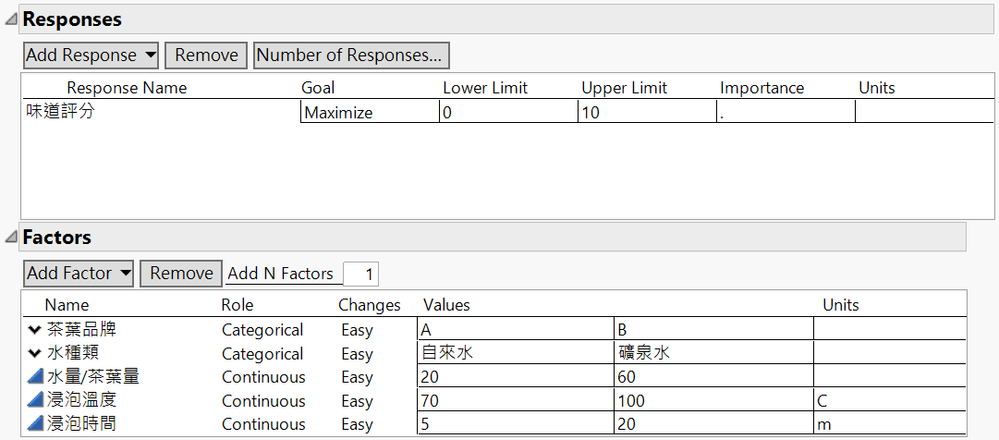Collapse the Responses section disclosure triangle
The image size is (999, 440).
[10, 20]
